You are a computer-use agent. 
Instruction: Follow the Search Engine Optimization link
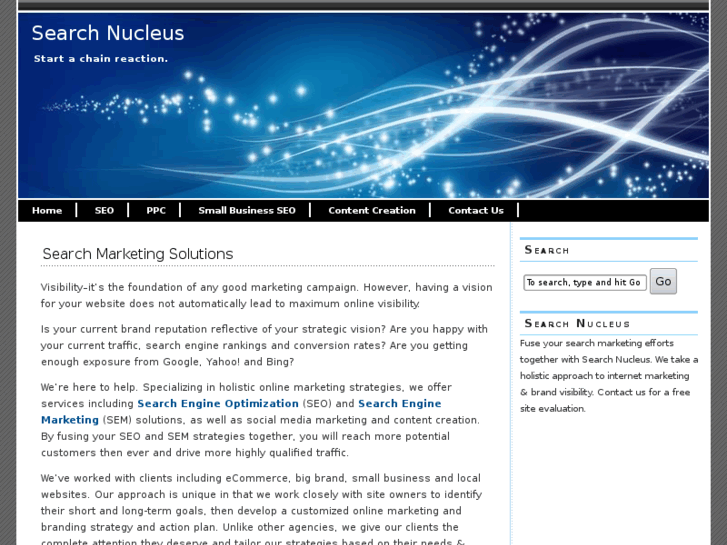[218, 404]
